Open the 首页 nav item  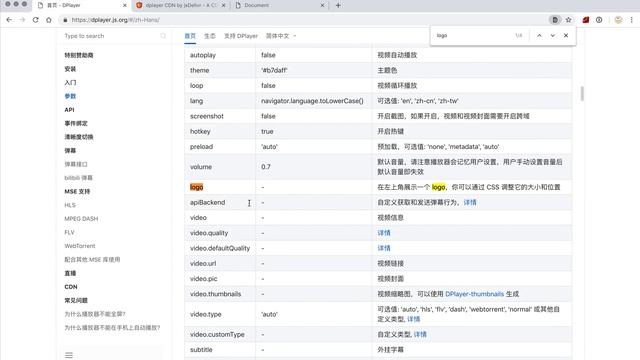tap(190, 36)
